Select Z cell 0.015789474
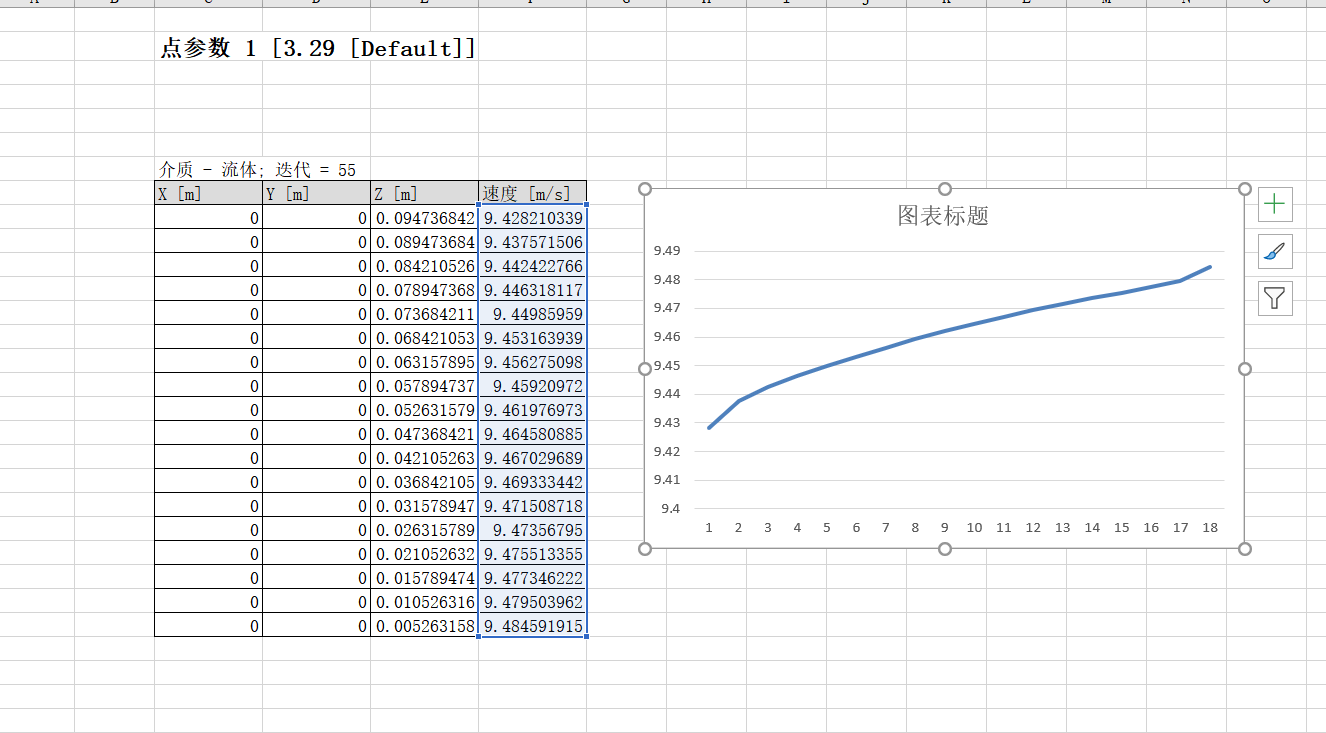The image size is (1326, 733). click(x=424, y=578)
